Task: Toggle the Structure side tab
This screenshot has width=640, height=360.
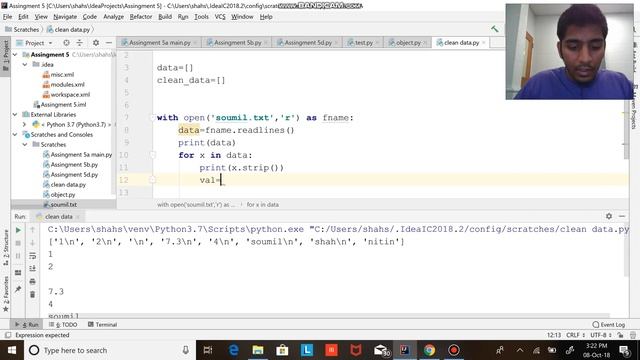Action: pyautogui.click(x=5, y=248)
